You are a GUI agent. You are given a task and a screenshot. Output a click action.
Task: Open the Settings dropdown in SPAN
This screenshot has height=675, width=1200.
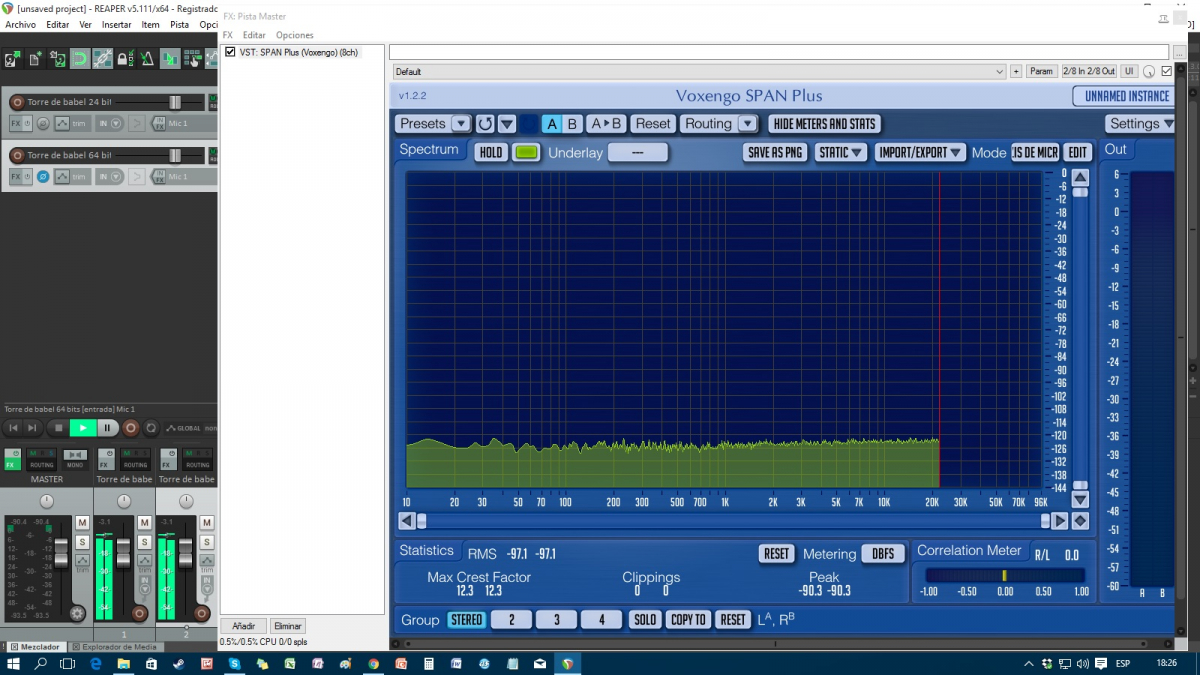pos(1140,124)
